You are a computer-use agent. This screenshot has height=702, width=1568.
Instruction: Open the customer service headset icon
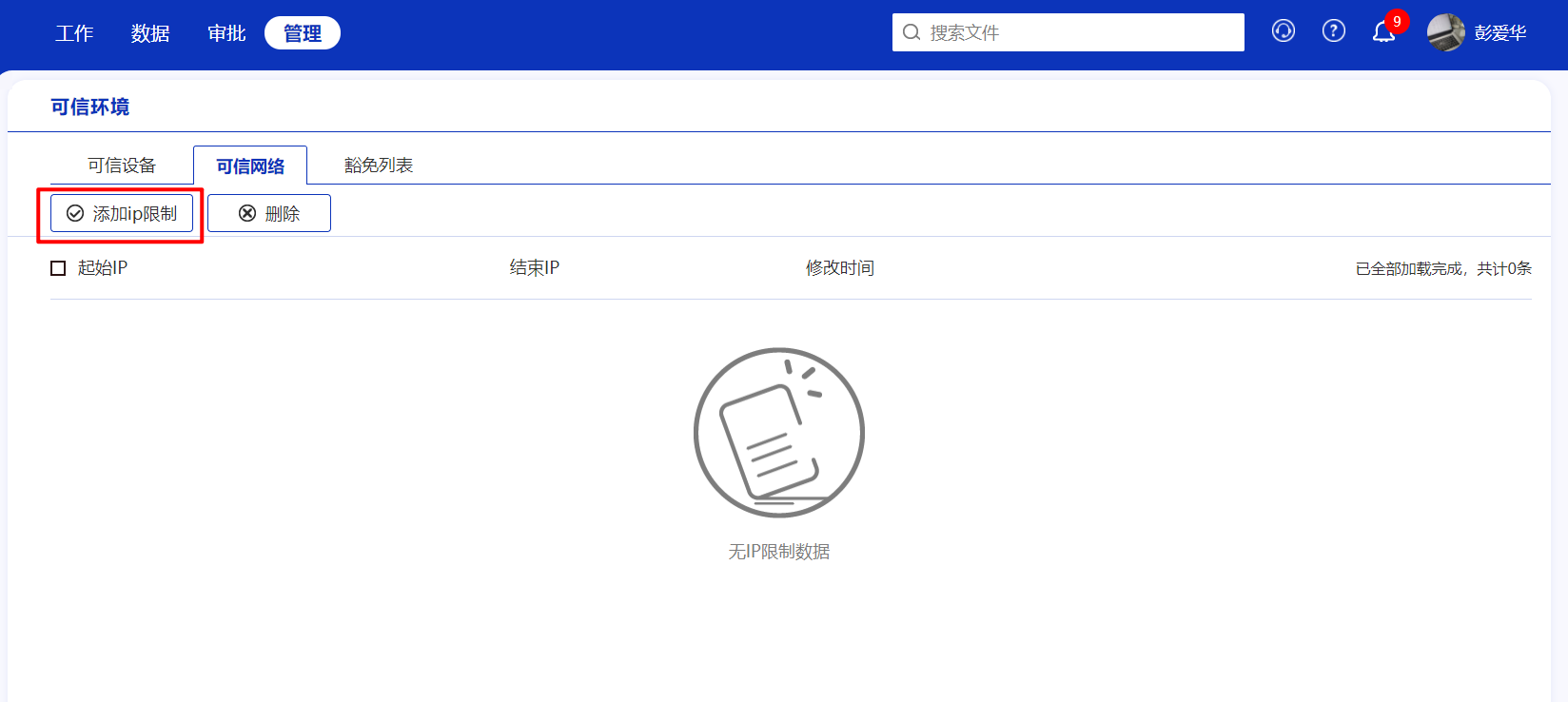(x=1284, y=31)
